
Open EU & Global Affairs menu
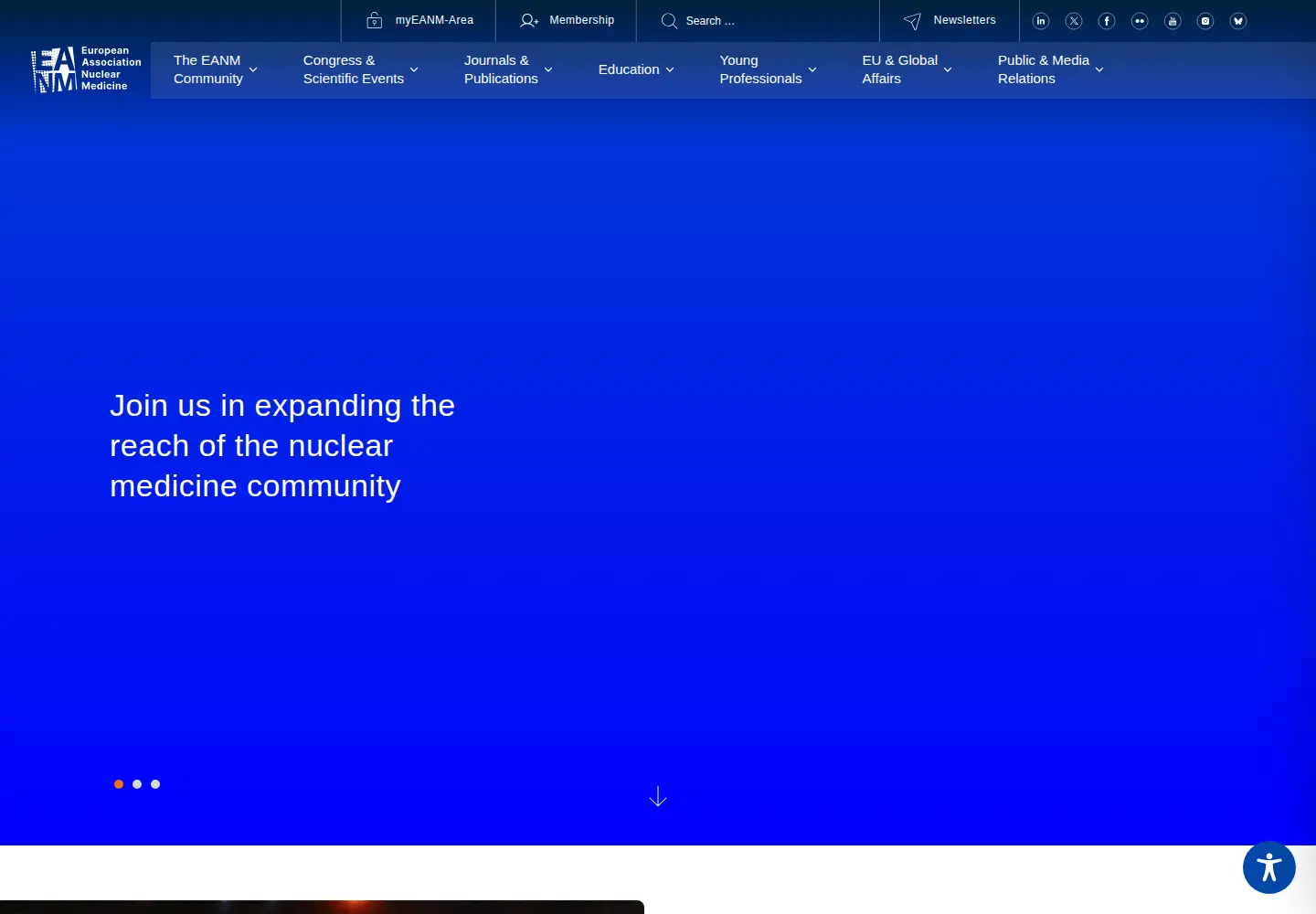point(900,69)
